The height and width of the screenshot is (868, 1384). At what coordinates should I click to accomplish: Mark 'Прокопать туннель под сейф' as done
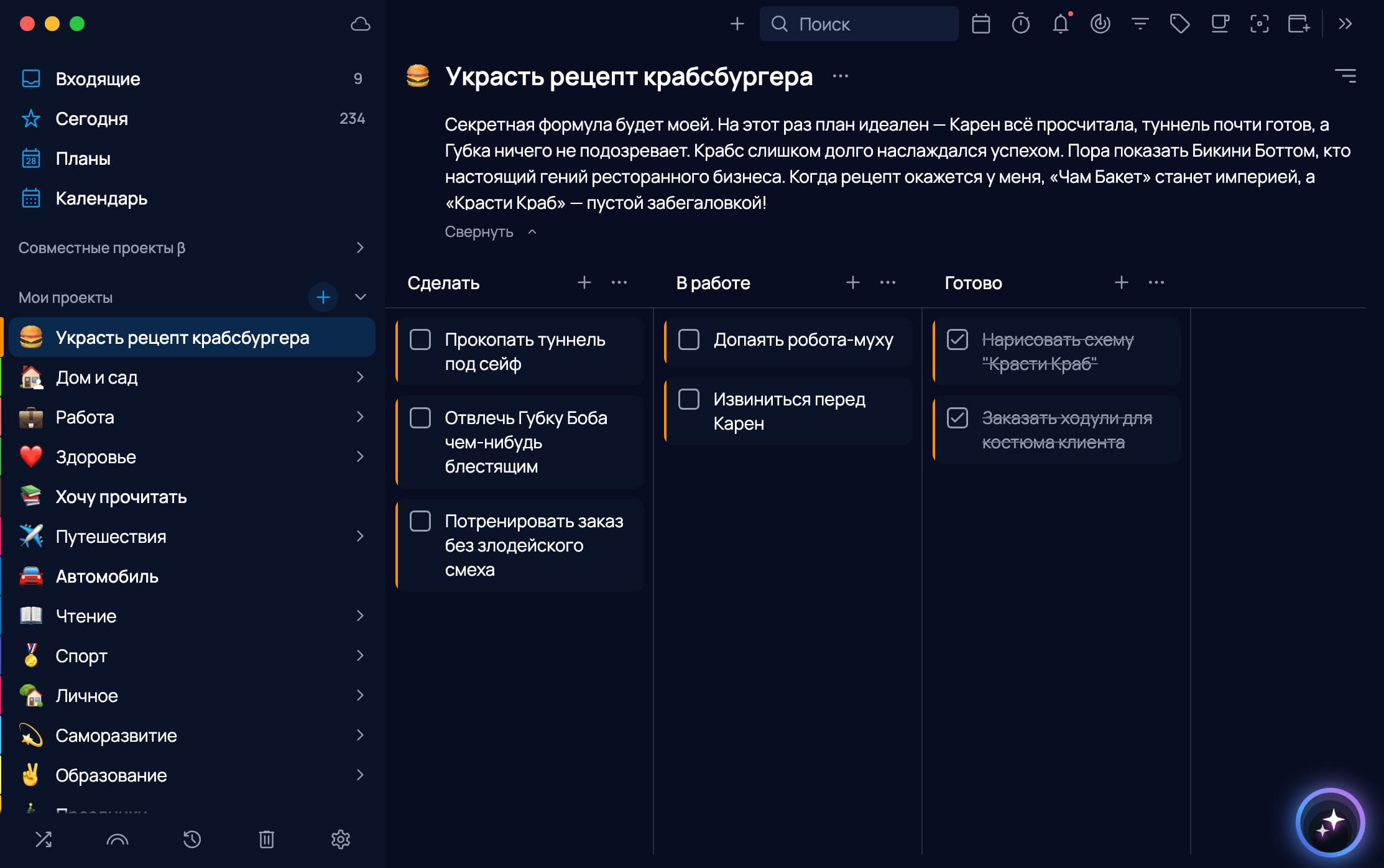pyautogui.click(x=420, y=339)
